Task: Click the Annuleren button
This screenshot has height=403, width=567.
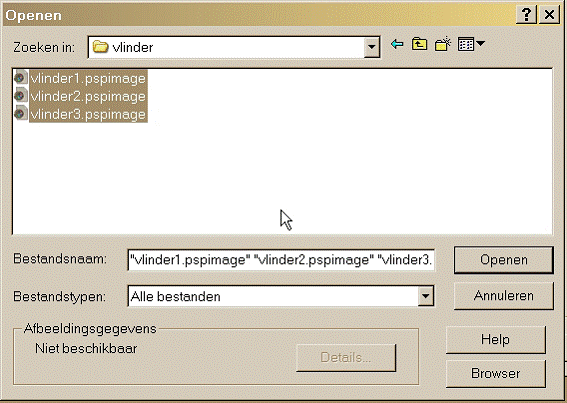Action: click(x=504, y=296)
